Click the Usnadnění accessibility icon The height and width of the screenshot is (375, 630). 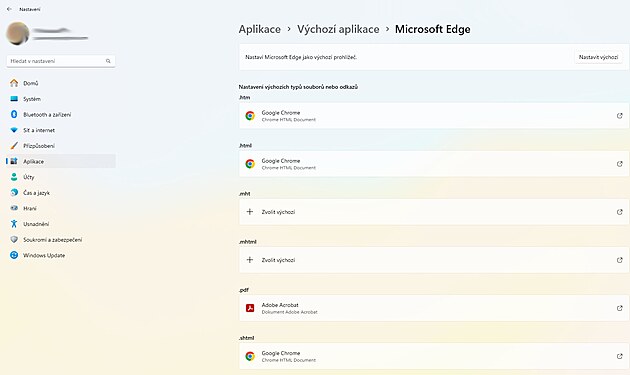tap(14, 224)
